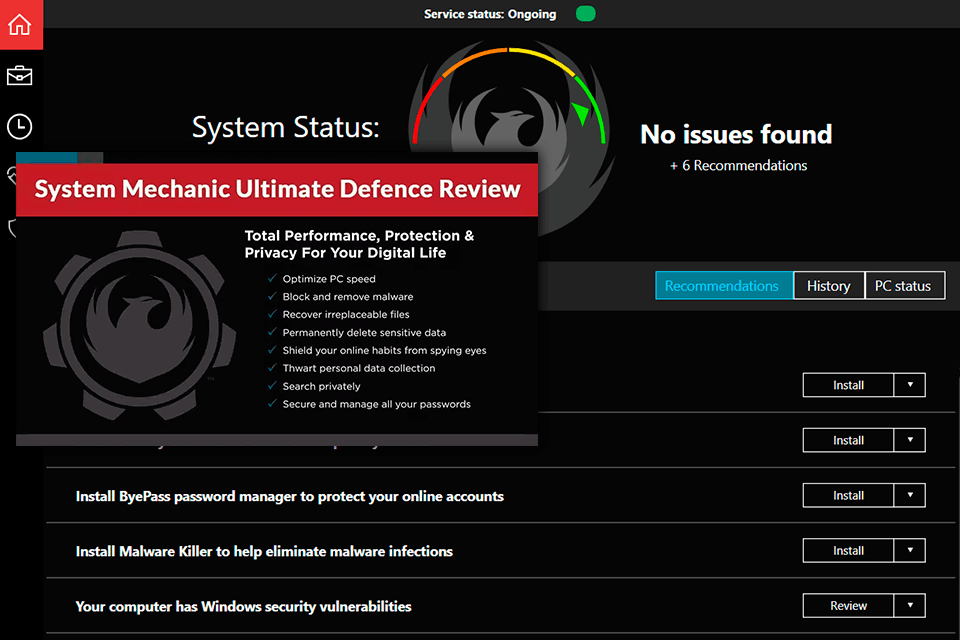Click the green service status indicator
The height and width of the screenshot is (640, 960).
(585, 13)
